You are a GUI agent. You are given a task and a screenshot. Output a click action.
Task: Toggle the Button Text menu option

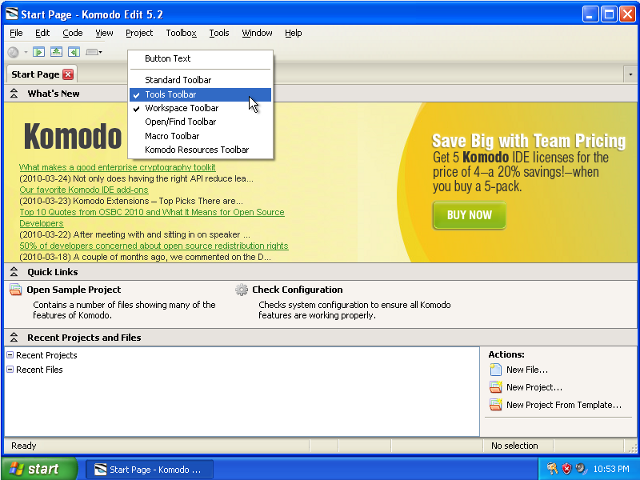pyautogui.click(x=200, y=59)
